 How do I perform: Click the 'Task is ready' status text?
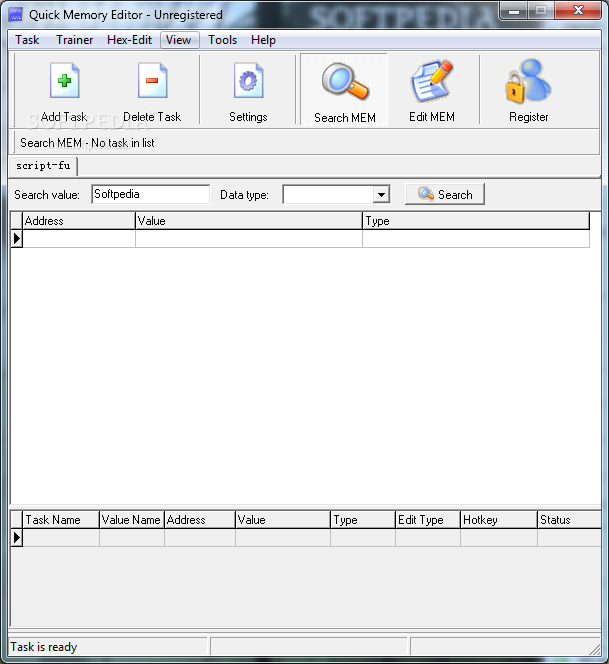(x=44, y=647)
